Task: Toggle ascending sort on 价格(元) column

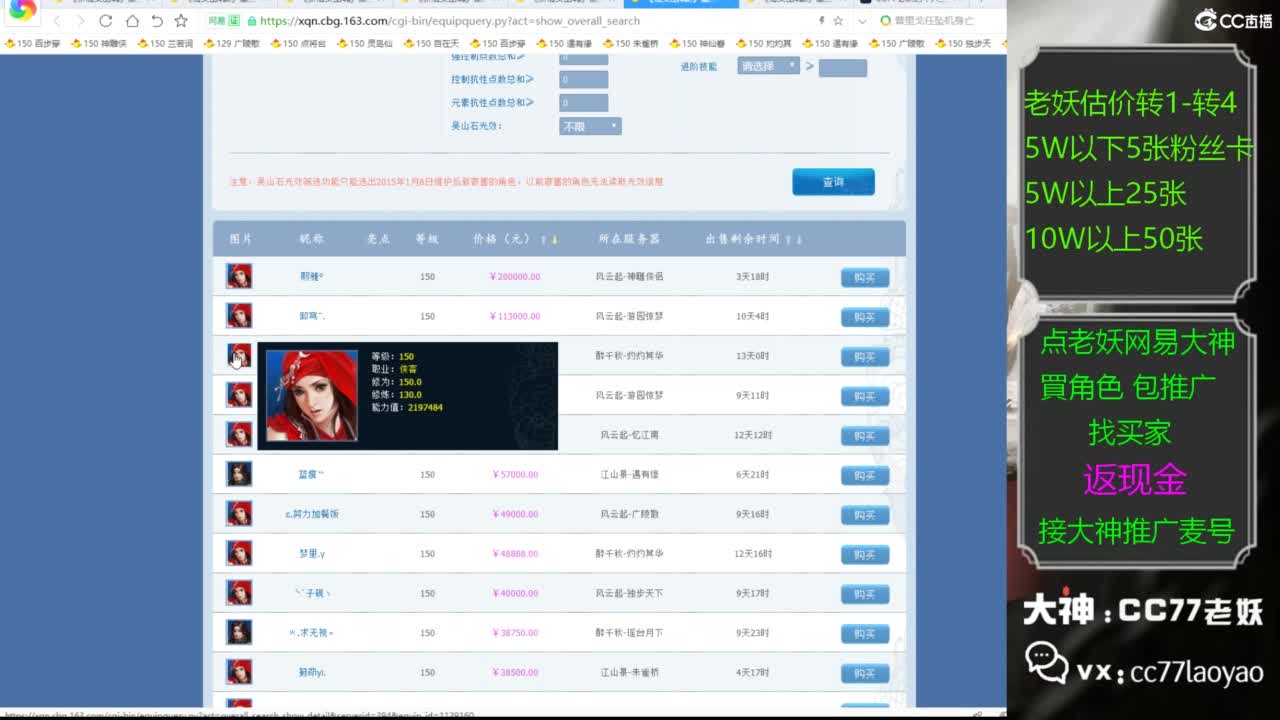Action: [542, 239]
